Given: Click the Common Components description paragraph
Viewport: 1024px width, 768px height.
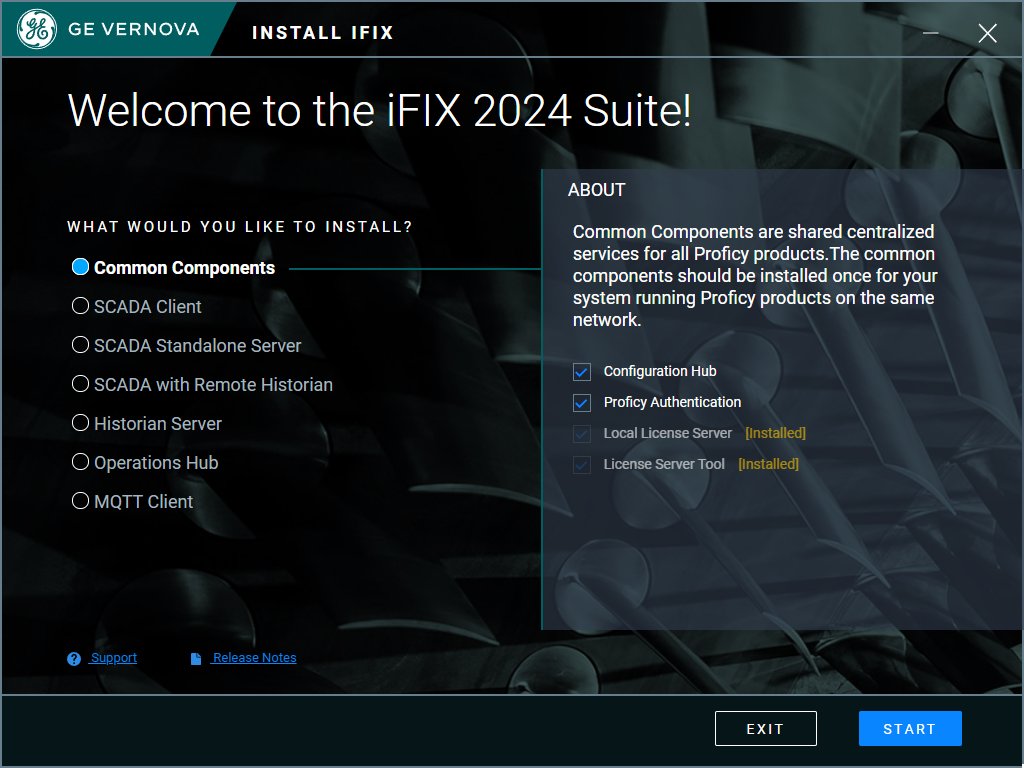Looking at the screenshot, I should [x=755, y=276].
